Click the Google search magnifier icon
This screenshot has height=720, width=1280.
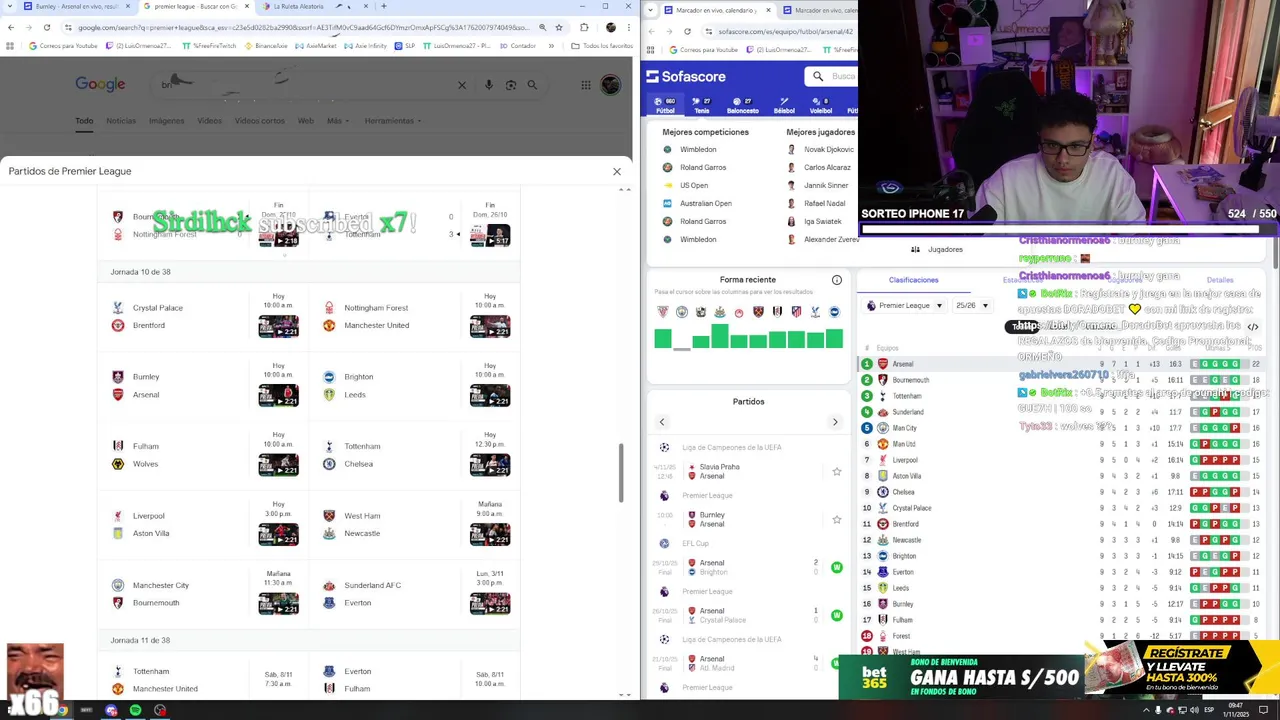pos(532,85)
